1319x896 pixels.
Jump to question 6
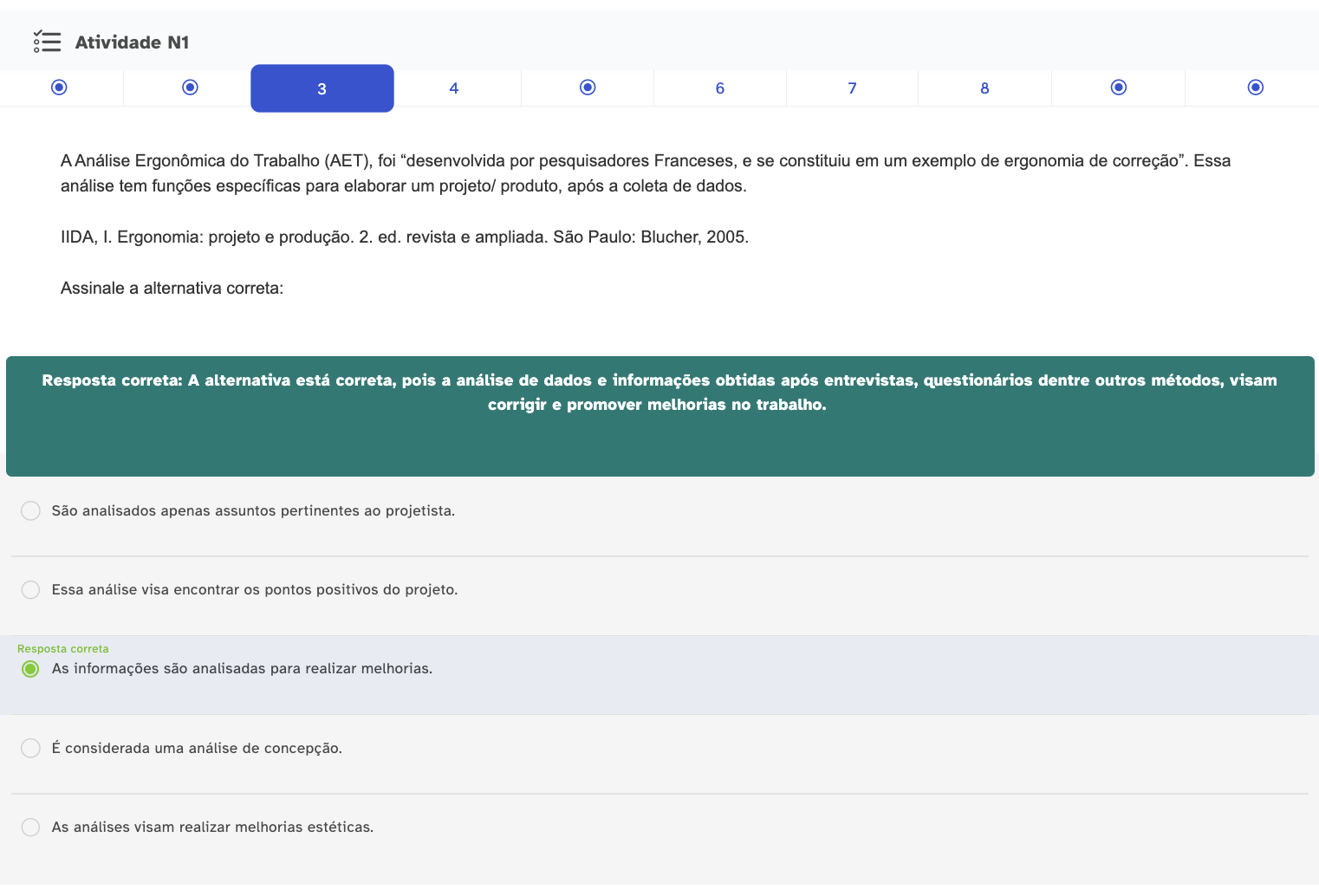click(720, 88)
